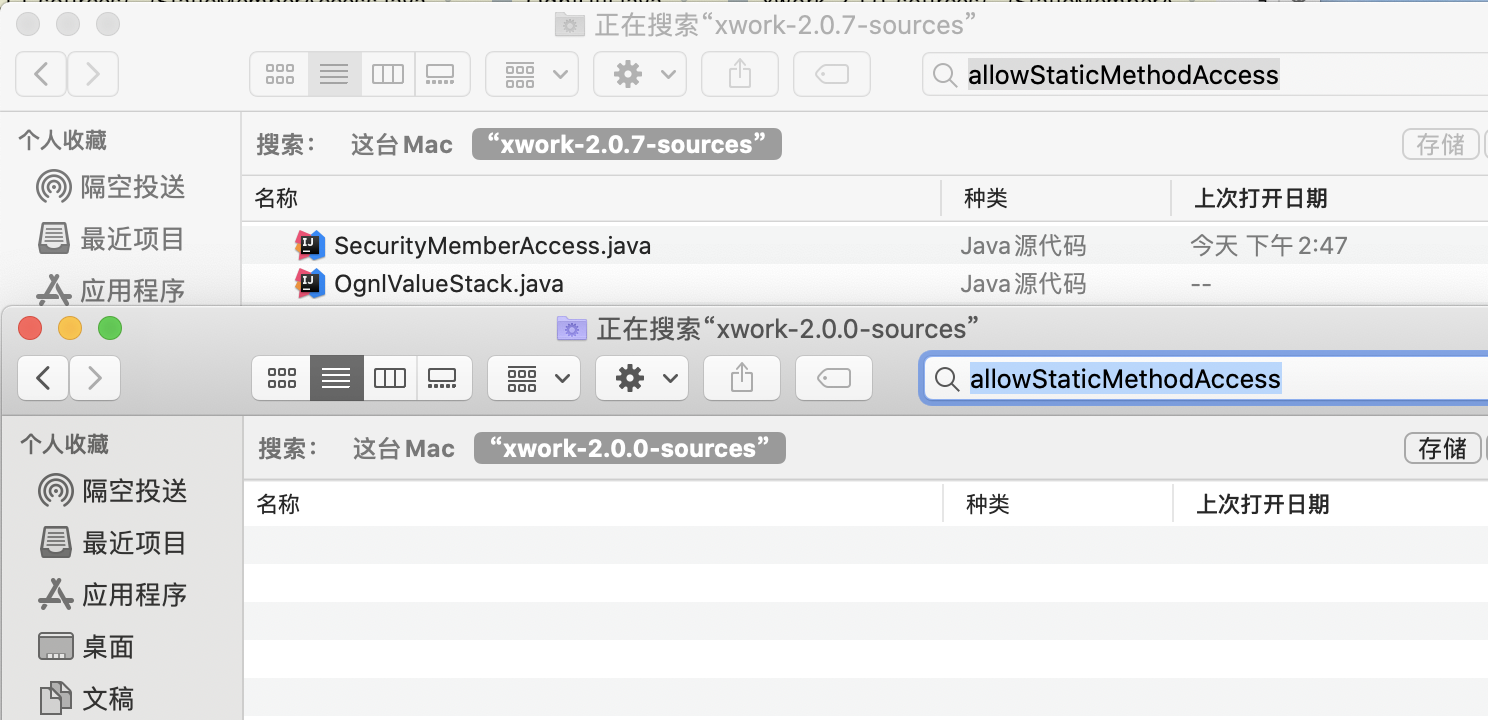Open 隔空投送 in xwork-2.0.7-sources sidebar
This screenshot has height=720, width=1488.
pos(110,187)
